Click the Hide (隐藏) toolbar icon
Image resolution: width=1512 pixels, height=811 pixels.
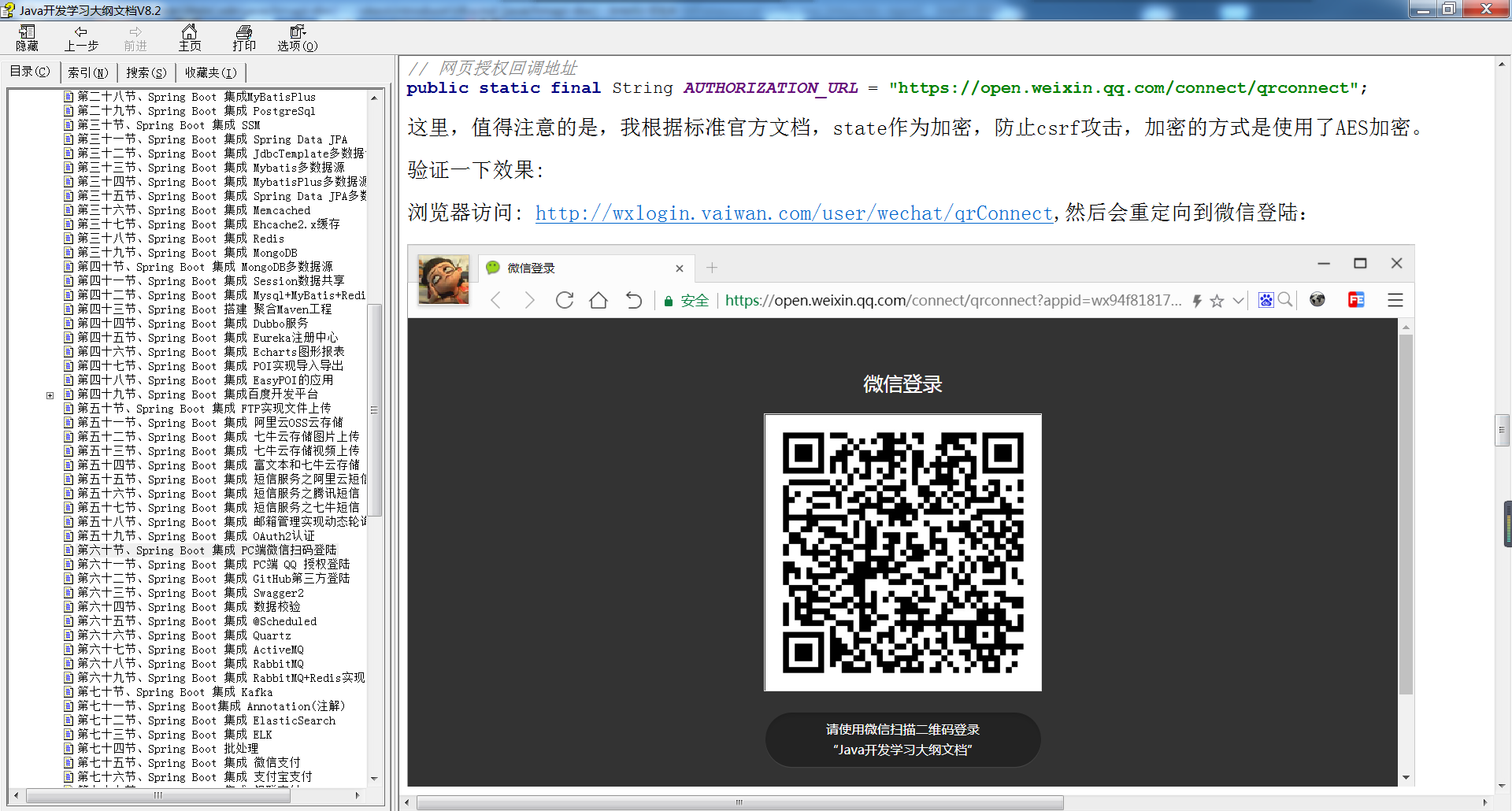click(27, 38)
